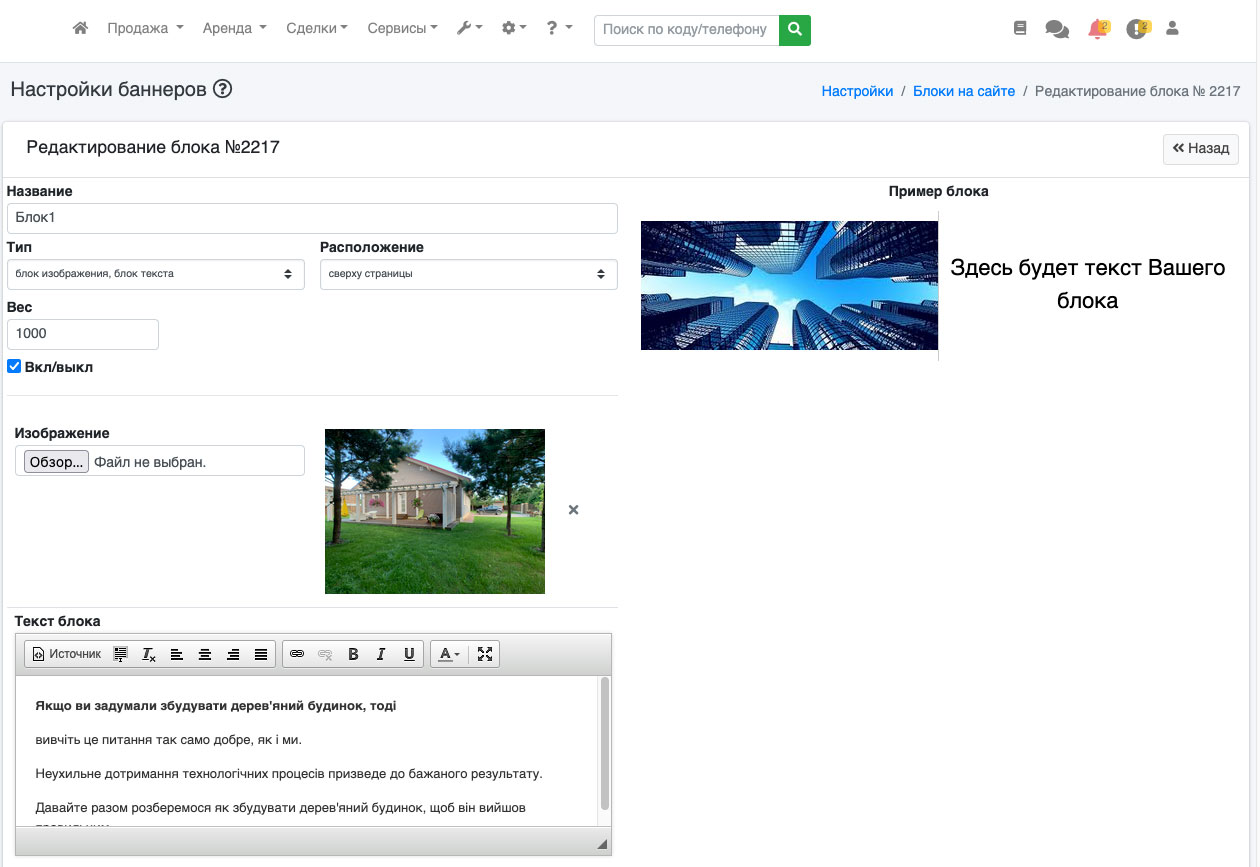Image resolution: width=1260 pixels, height=867 pixels.
Task: Click the remove formatting icon
Action: 149,654
